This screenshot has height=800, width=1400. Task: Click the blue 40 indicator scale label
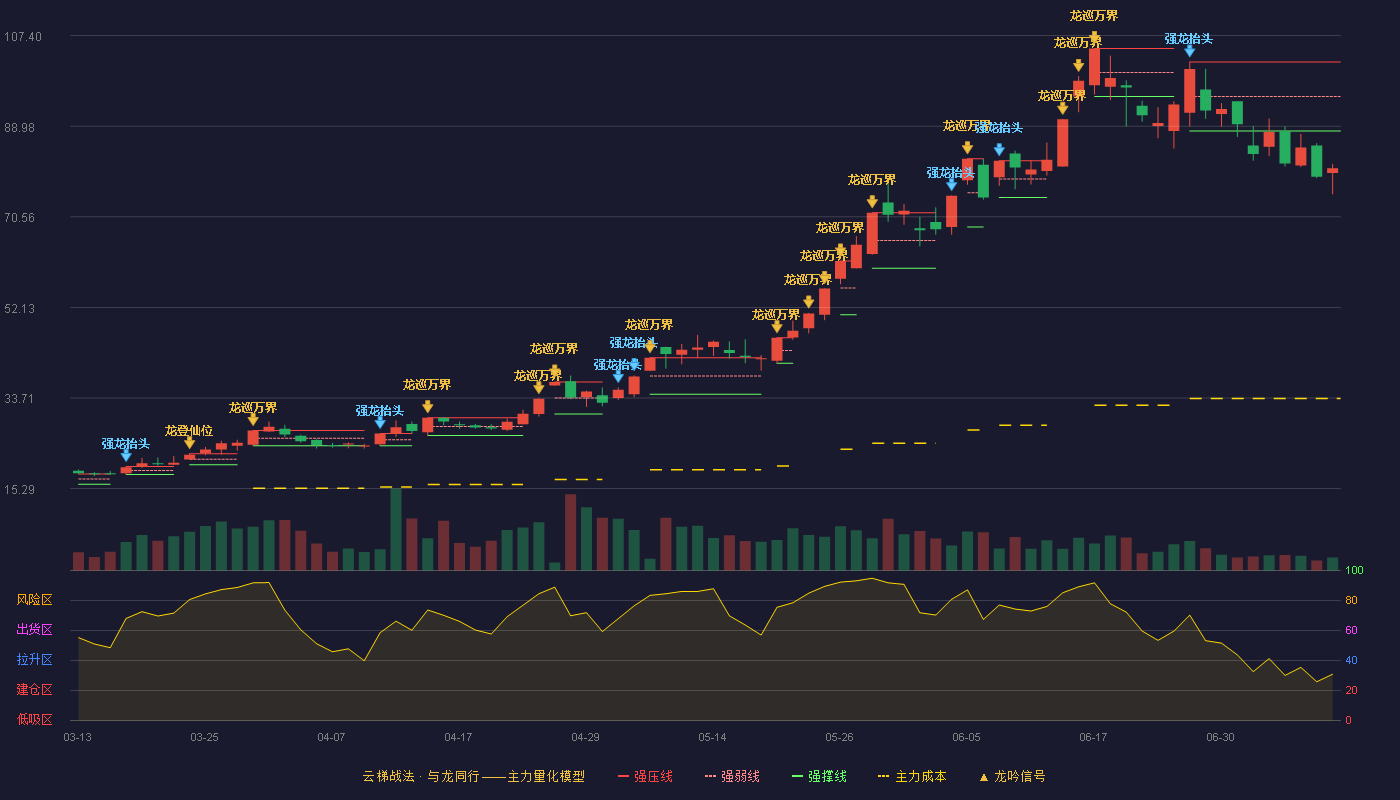point(1350,660)
